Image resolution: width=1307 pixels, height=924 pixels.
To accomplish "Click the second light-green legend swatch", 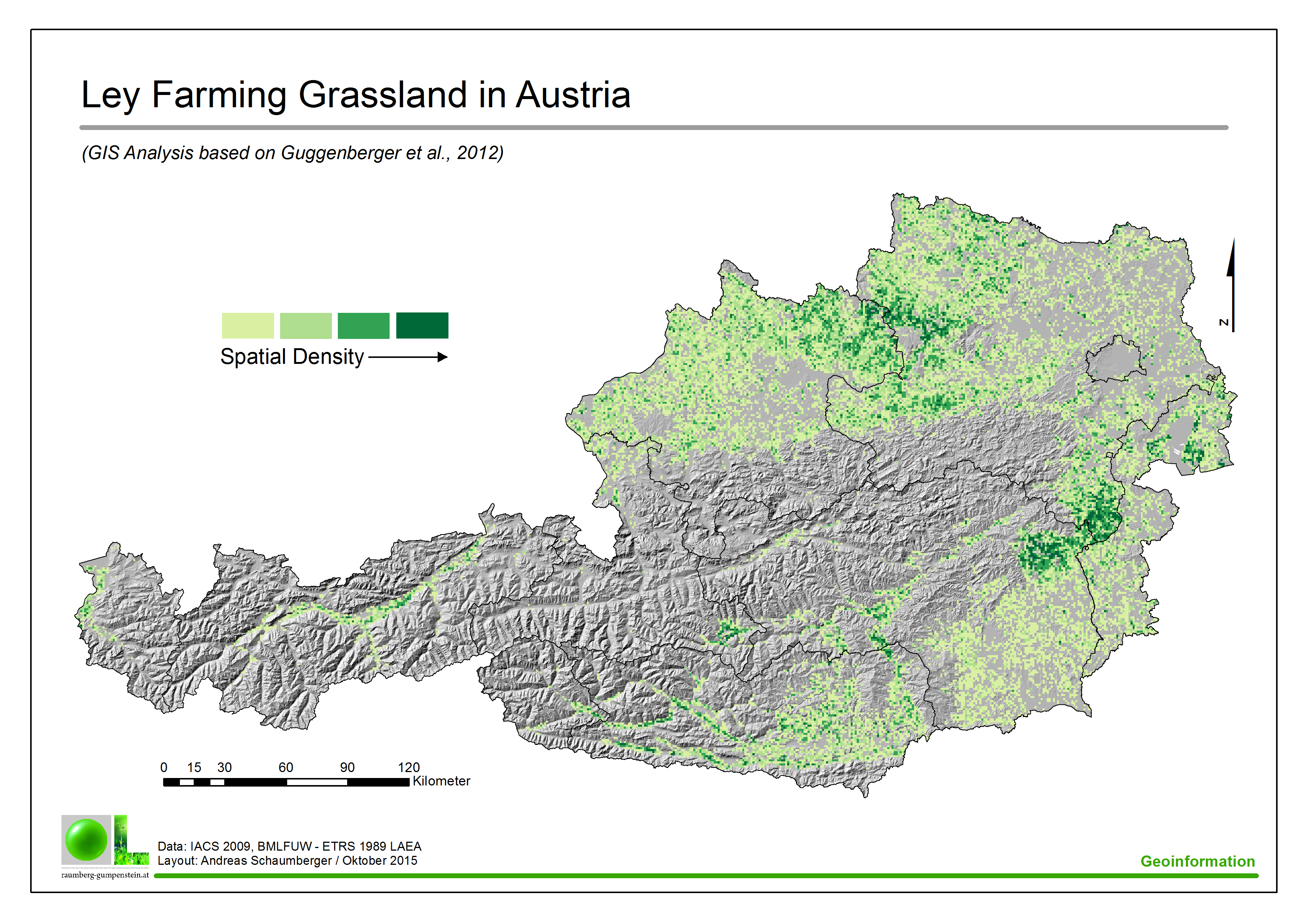I will pos(306,326).
